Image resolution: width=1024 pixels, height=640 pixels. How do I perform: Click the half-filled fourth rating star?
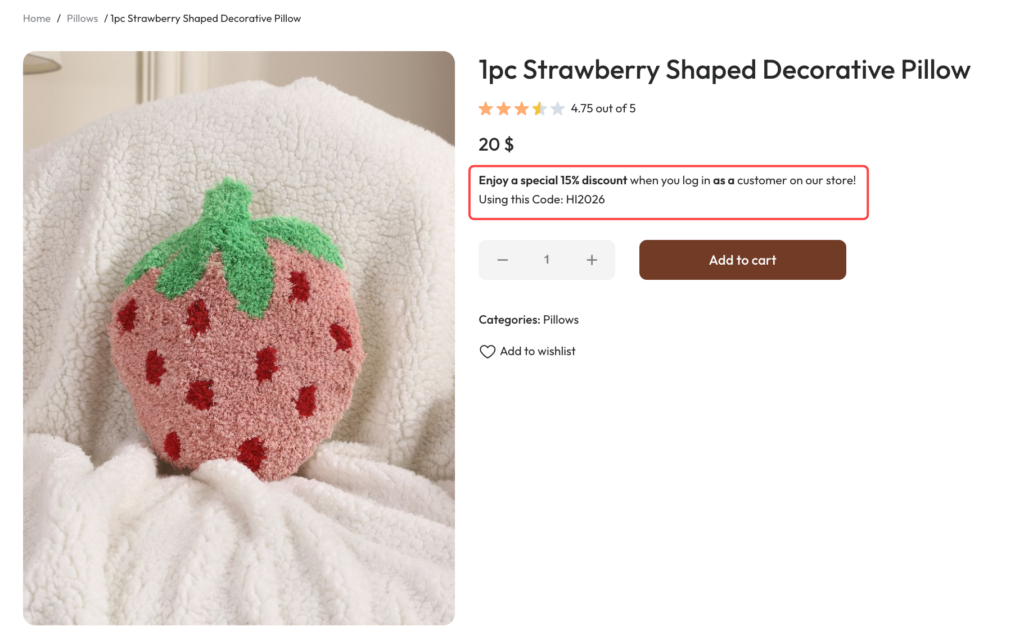click(539, 108)
